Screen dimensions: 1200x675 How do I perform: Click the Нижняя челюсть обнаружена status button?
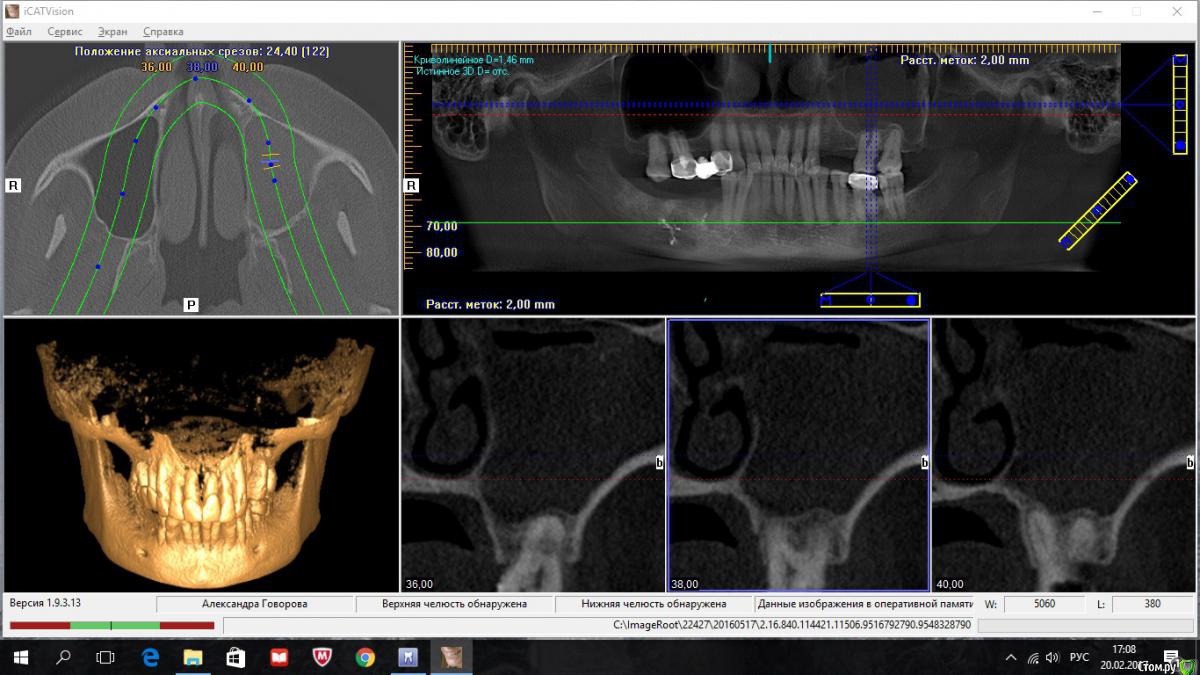[653, 604]
